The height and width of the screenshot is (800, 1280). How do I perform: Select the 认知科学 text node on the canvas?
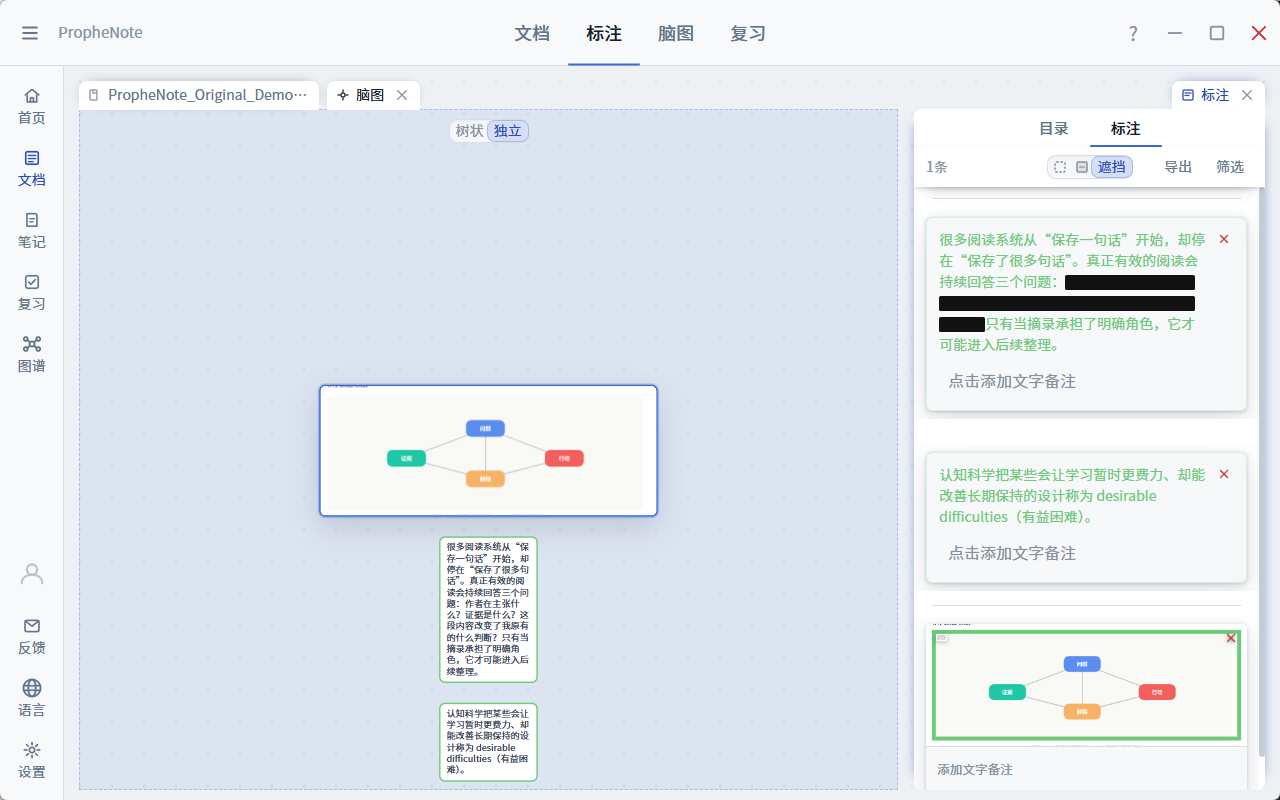click(x=488, y=742)
